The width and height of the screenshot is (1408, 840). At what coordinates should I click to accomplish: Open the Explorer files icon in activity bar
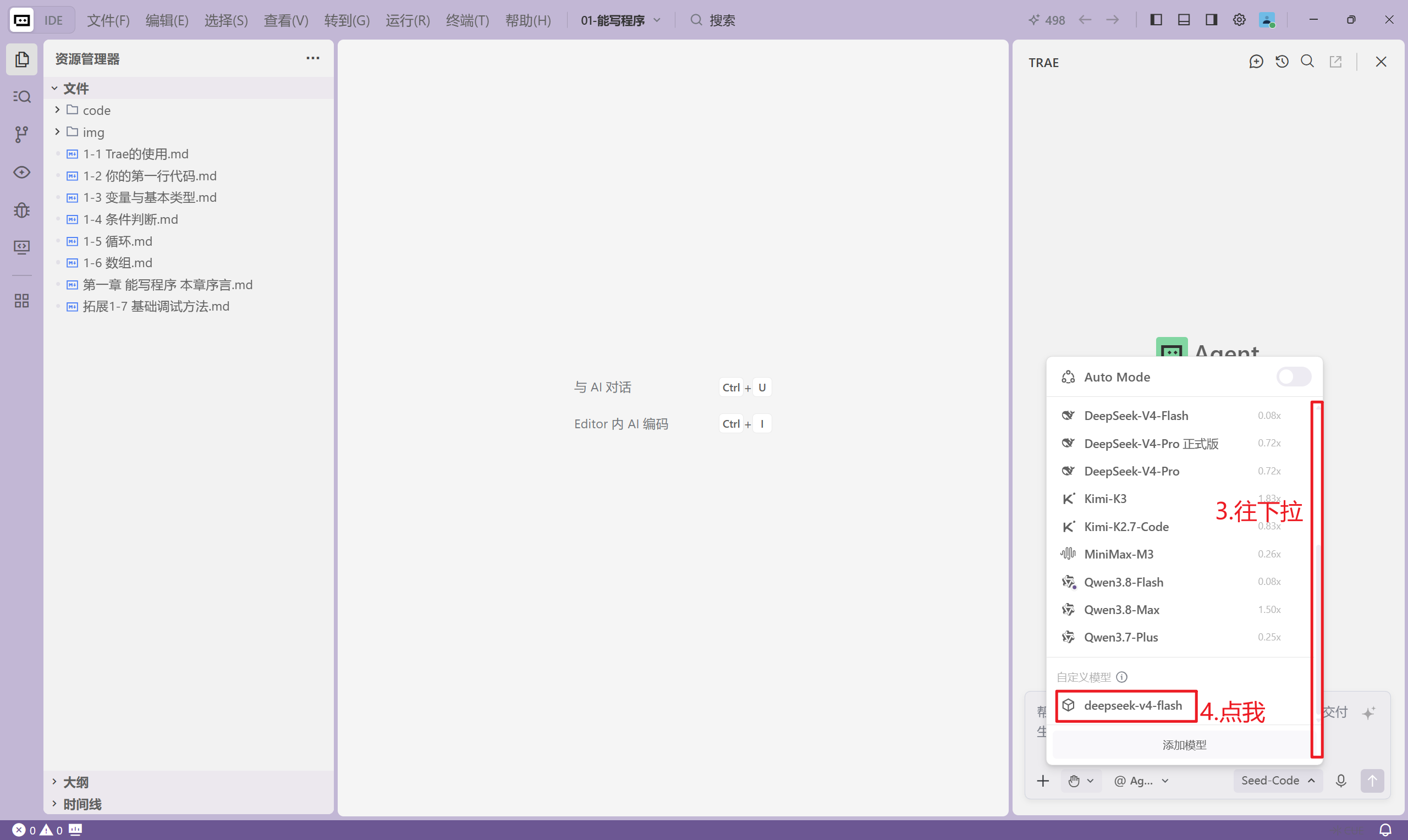(x=21, y=59)
